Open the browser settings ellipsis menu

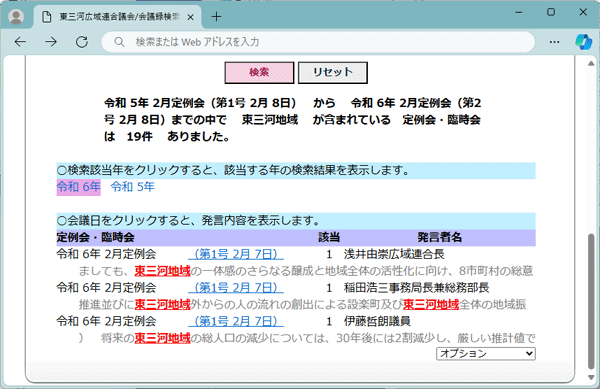coord(554,42)
